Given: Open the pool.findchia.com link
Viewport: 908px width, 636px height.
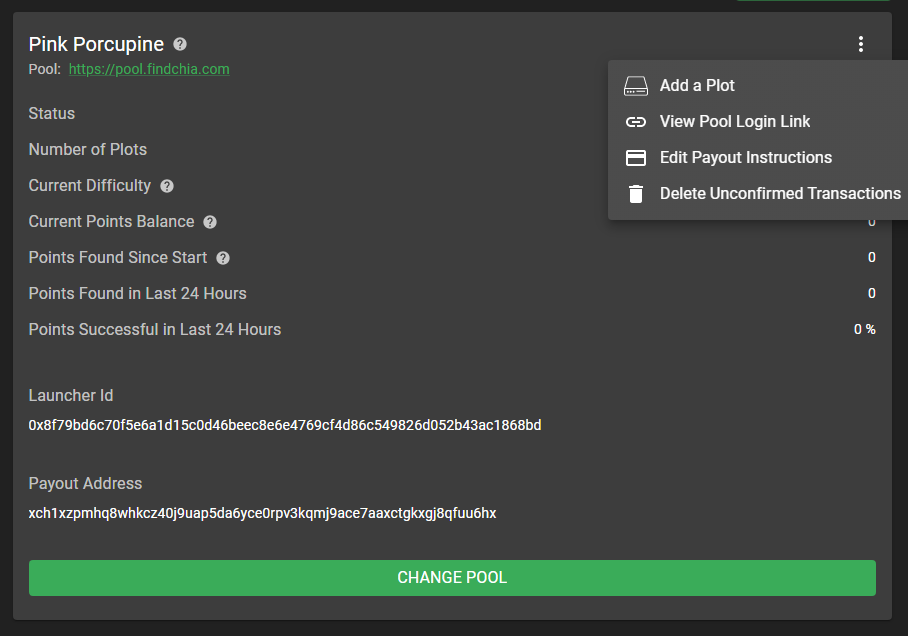Looking at the screenshot, I should coord(149,69).
